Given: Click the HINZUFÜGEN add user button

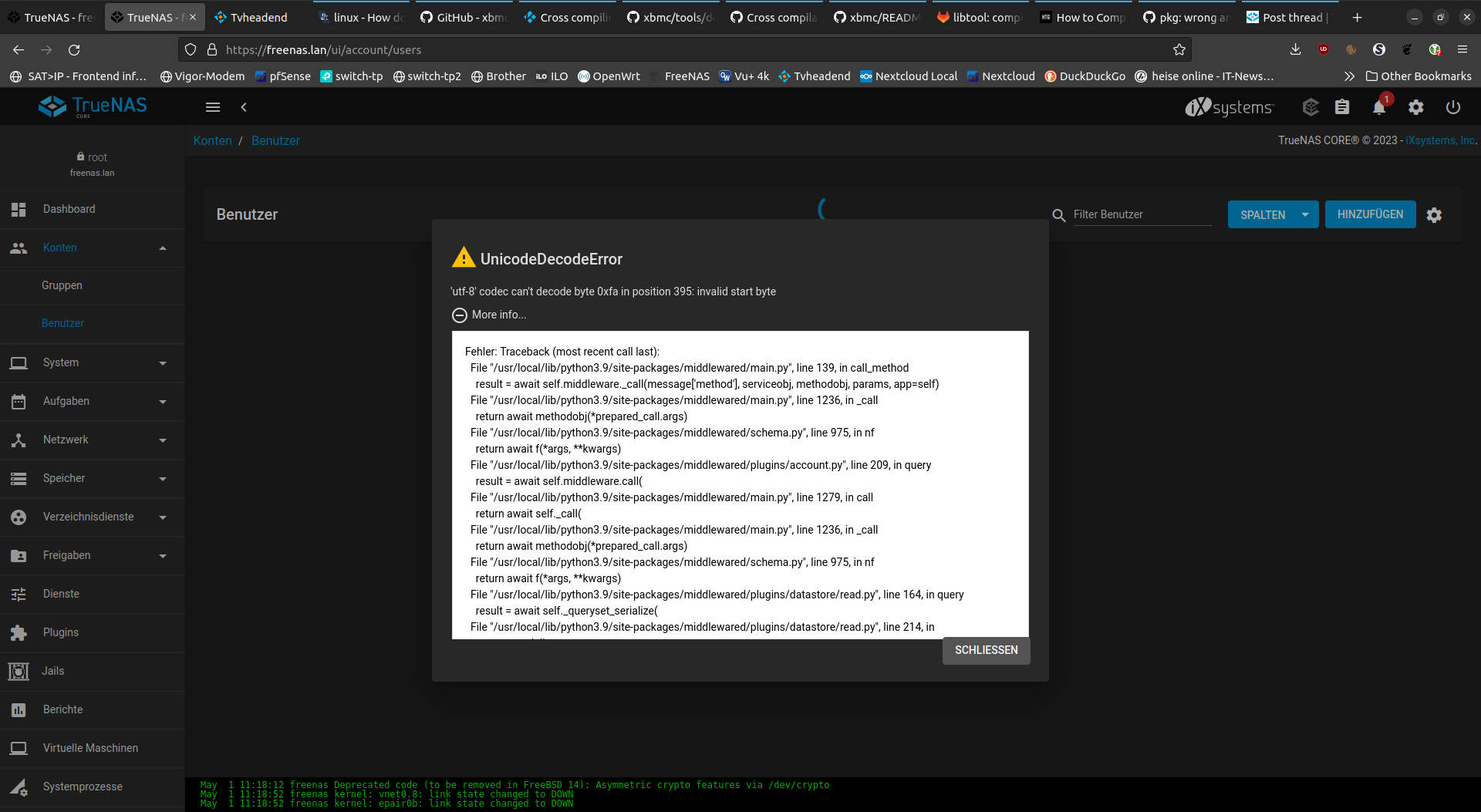Looking at the screenshot, I should coord(1370,214).
